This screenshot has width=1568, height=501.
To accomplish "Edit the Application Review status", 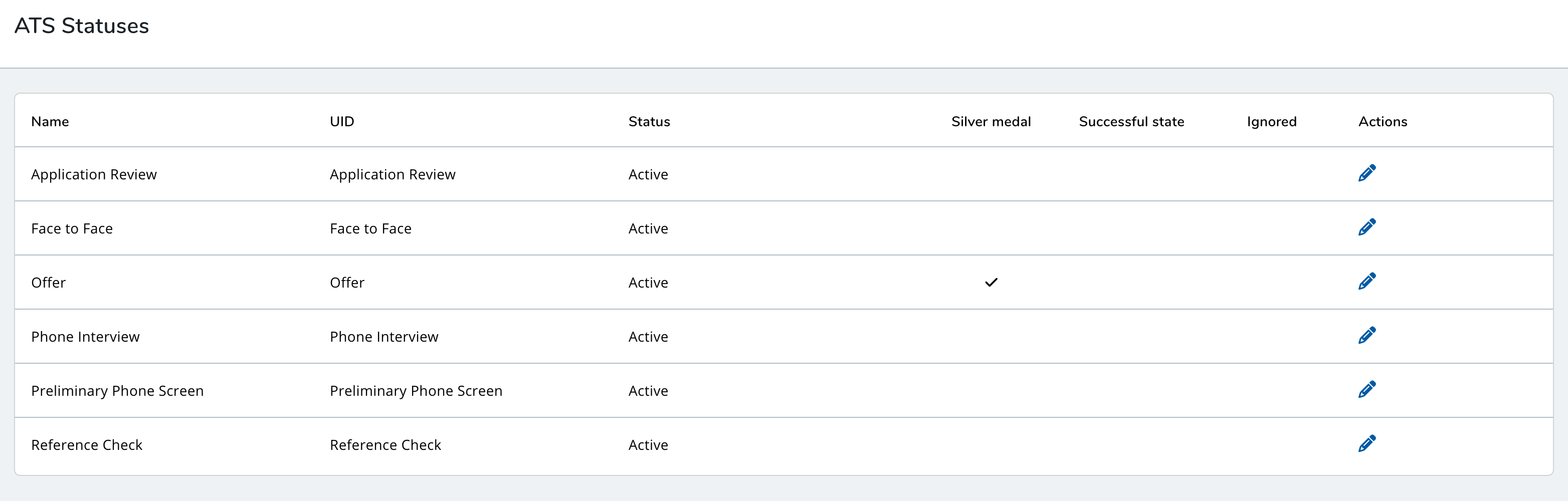I will tap(1366, 174).
